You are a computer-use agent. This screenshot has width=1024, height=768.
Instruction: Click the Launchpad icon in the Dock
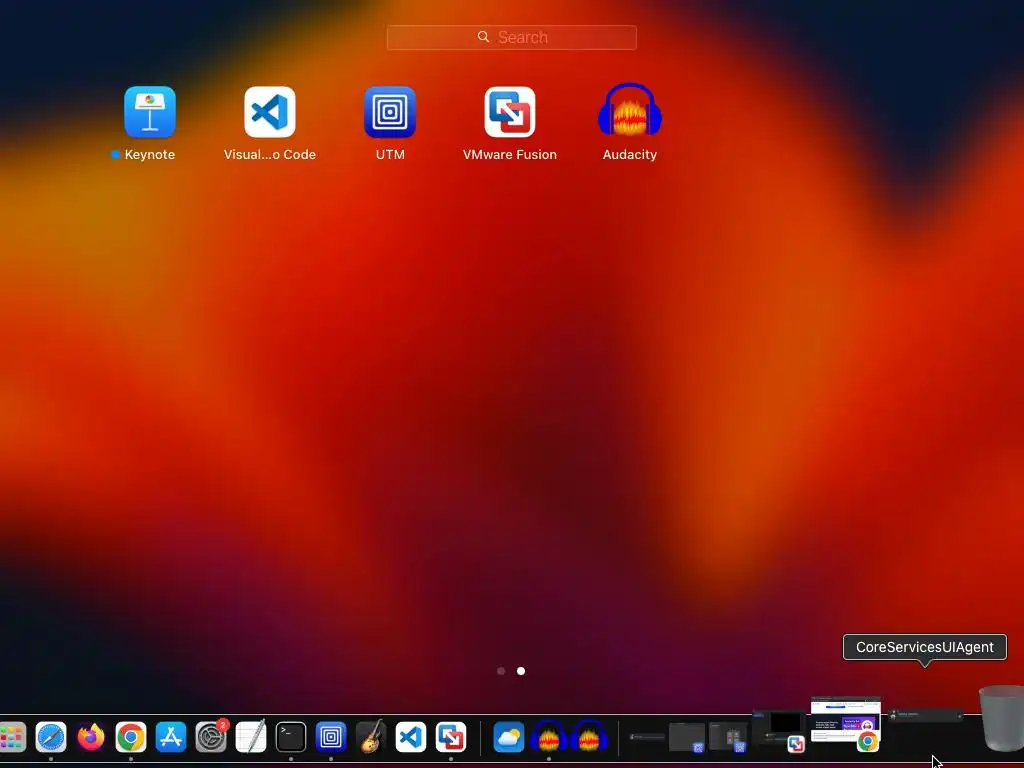[x=12, y=737]
